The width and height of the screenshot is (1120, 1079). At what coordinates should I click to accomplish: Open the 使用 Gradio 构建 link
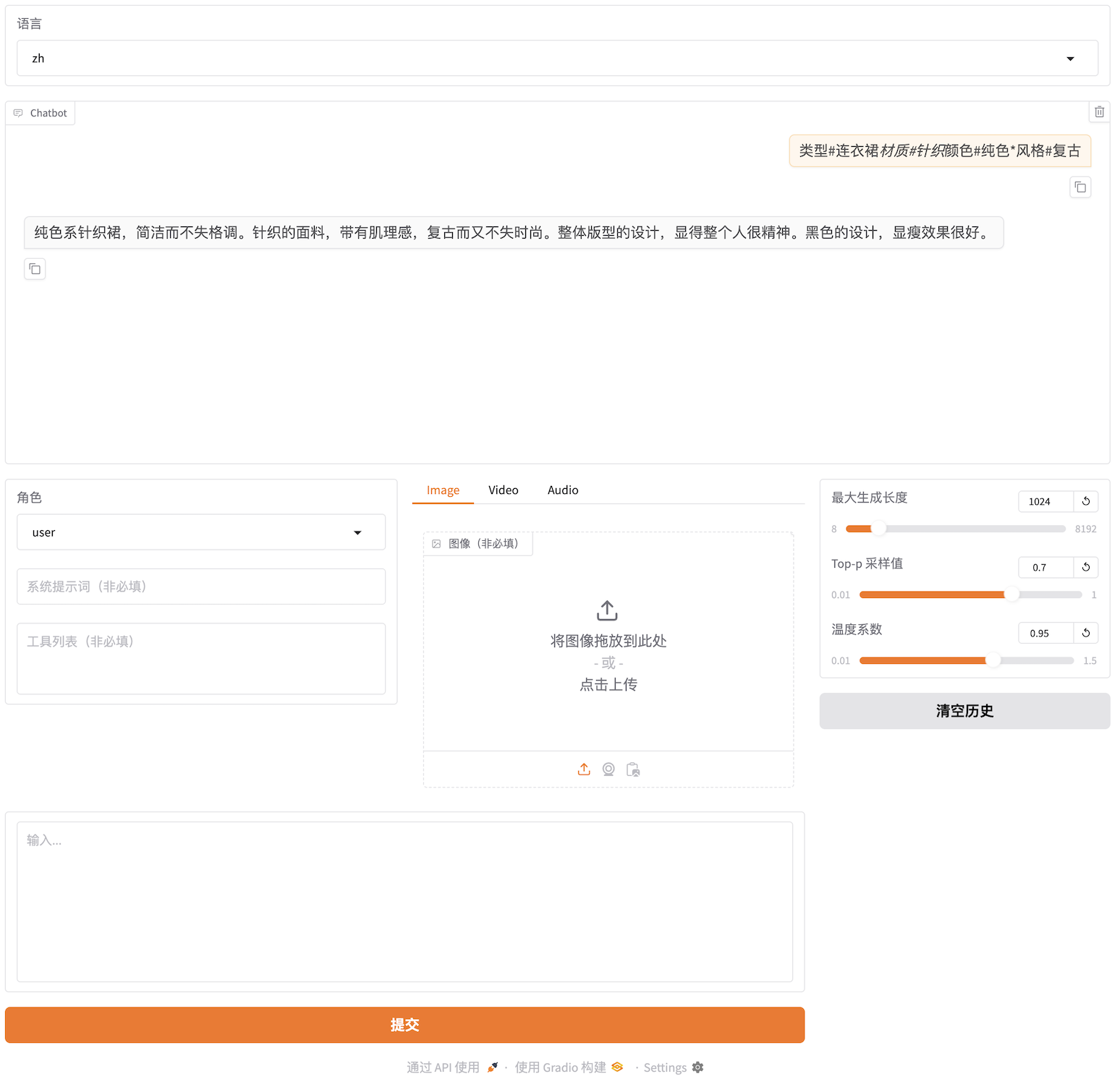click(569, 1067)
